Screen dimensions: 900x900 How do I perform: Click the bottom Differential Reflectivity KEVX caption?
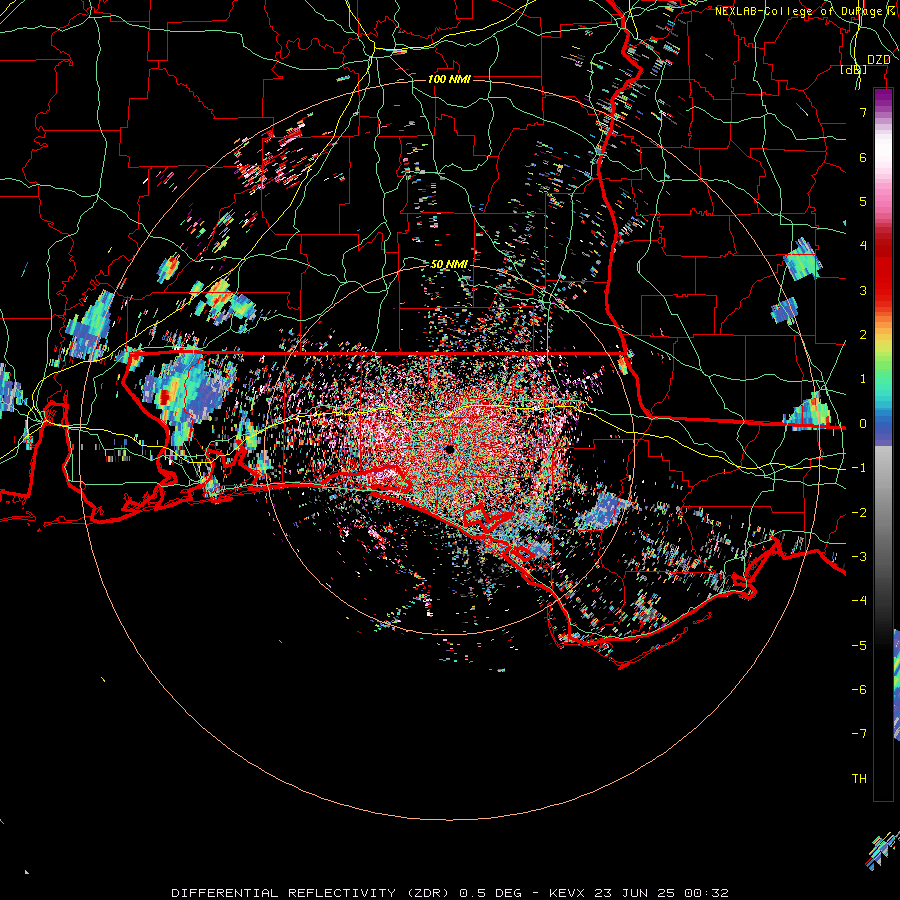click(x=450, y=893)
